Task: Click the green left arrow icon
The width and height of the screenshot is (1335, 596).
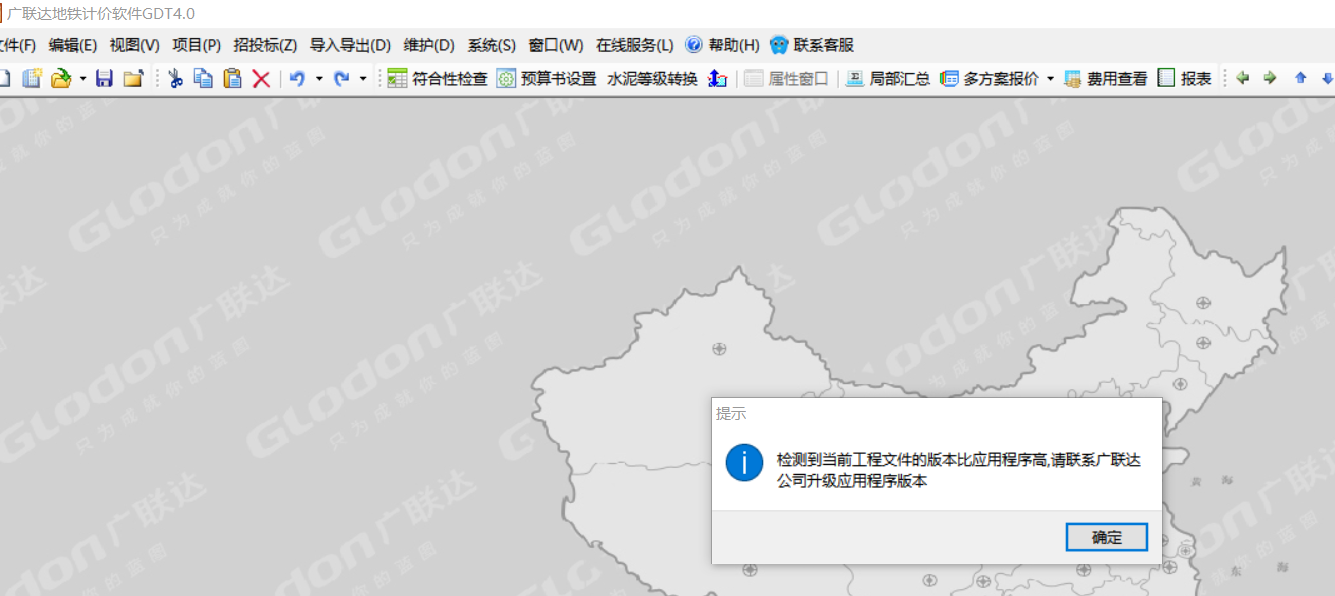Action: pyautogui.click(x=1243, y=77)
